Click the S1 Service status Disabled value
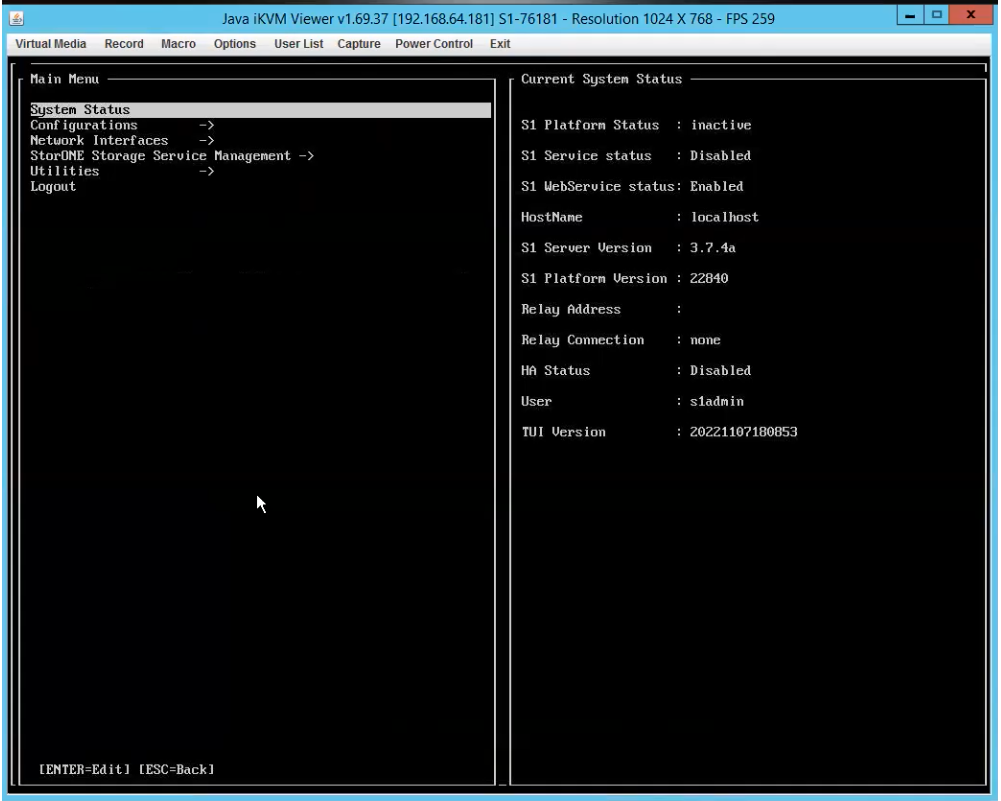1001x801 pixels. tap(719, 156)
